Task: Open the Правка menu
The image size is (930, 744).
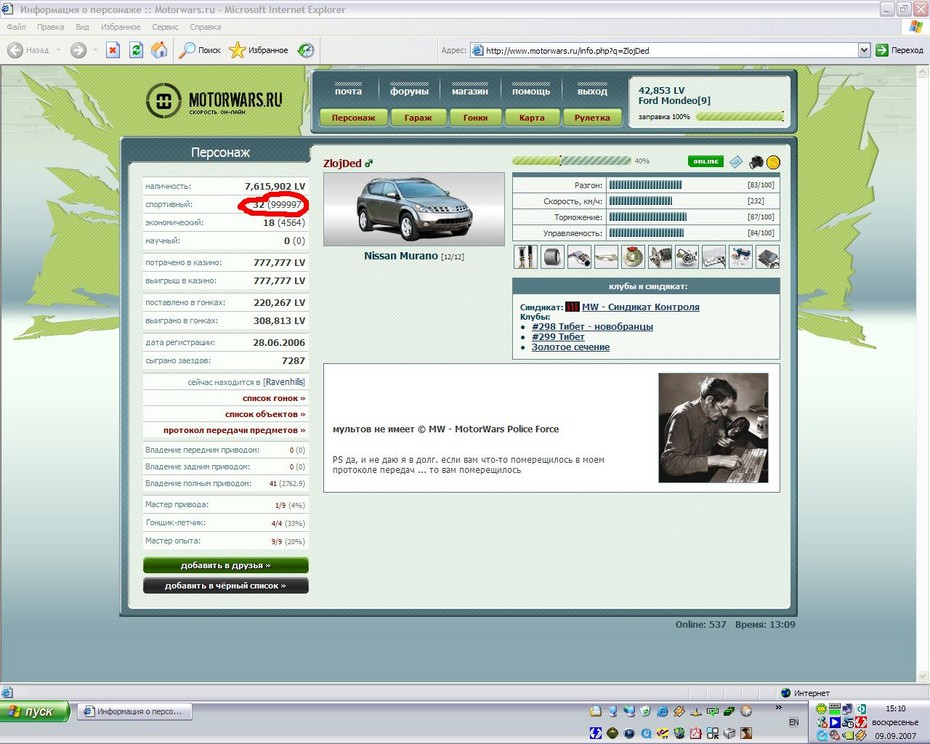Action: (50, 27)
